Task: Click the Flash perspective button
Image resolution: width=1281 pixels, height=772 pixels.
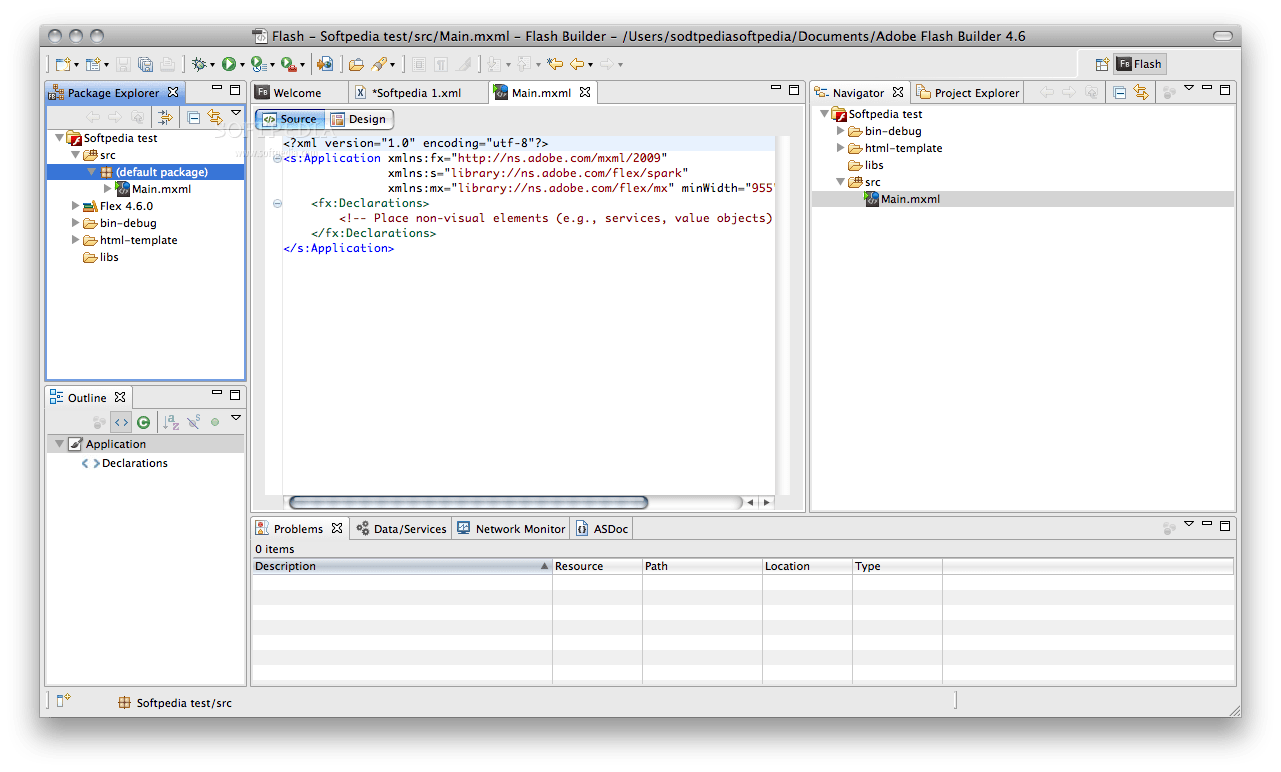Action: point(1139,64)
